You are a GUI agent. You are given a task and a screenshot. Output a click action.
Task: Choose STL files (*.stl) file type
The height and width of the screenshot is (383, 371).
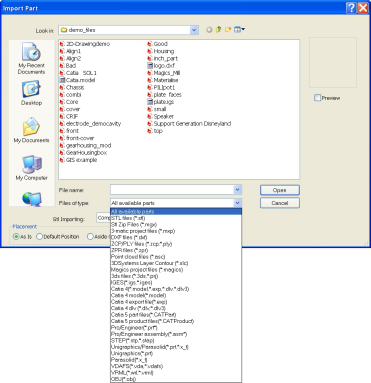pyautogui.click(x=176, y=218)
